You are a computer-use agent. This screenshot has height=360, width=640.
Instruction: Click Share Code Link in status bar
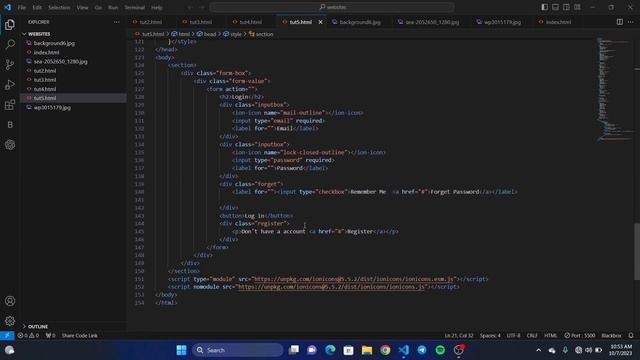tap(80, 336)
